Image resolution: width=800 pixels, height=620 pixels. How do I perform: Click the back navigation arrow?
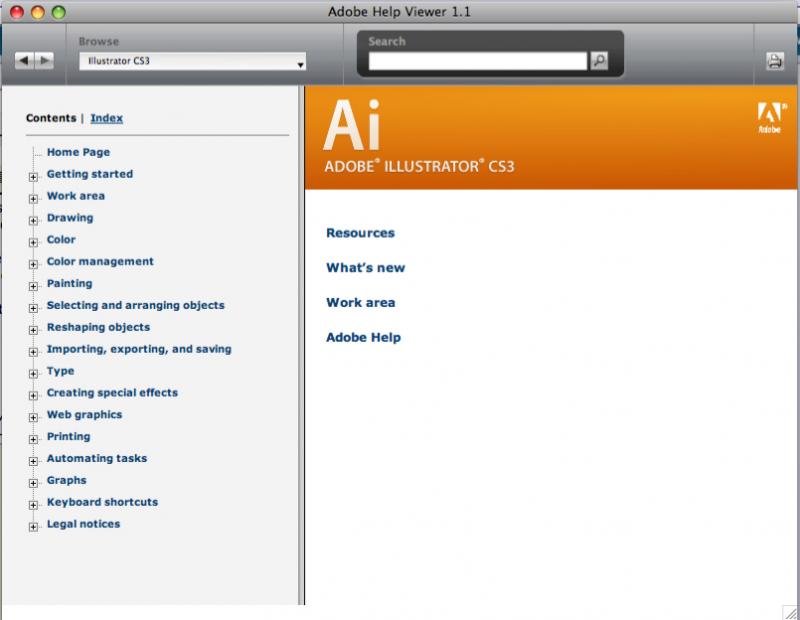click(24, 61)
